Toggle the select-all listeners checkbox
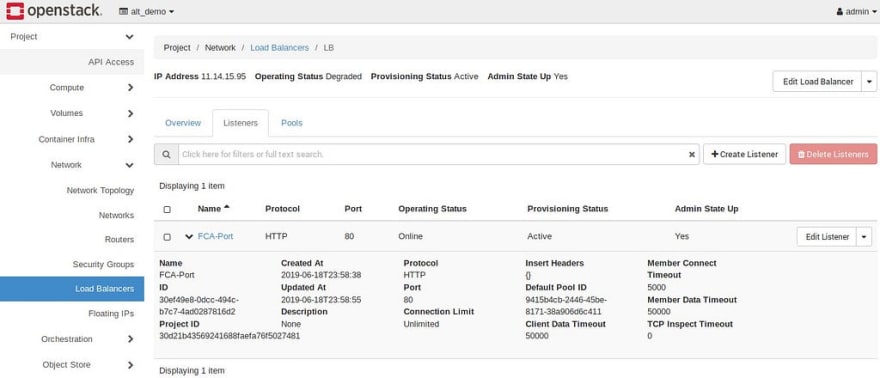The image size is (880, 378). pos(167,209)
